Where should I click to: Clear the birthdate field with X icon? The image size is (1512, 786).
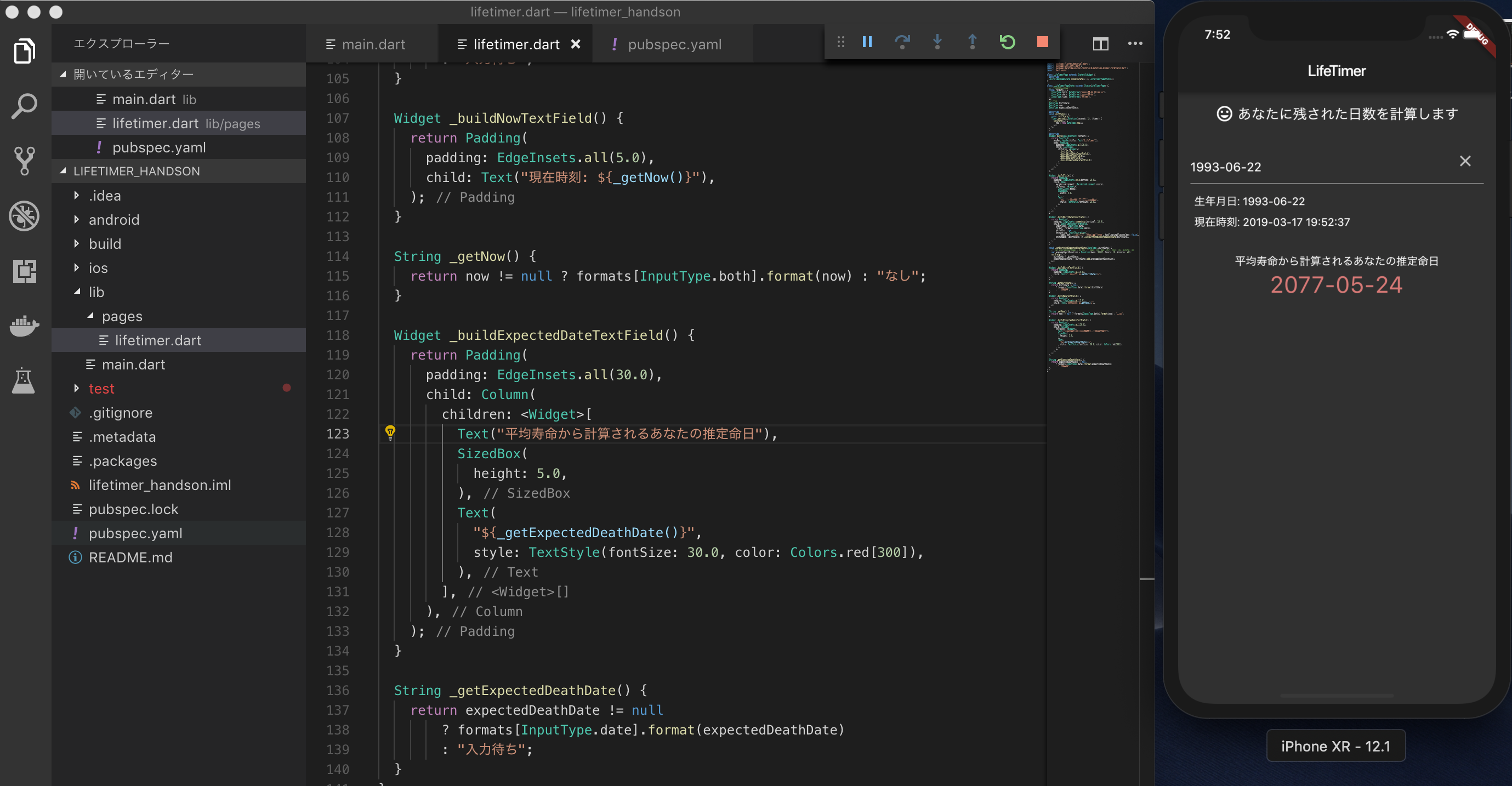[x=1465, y=161]
